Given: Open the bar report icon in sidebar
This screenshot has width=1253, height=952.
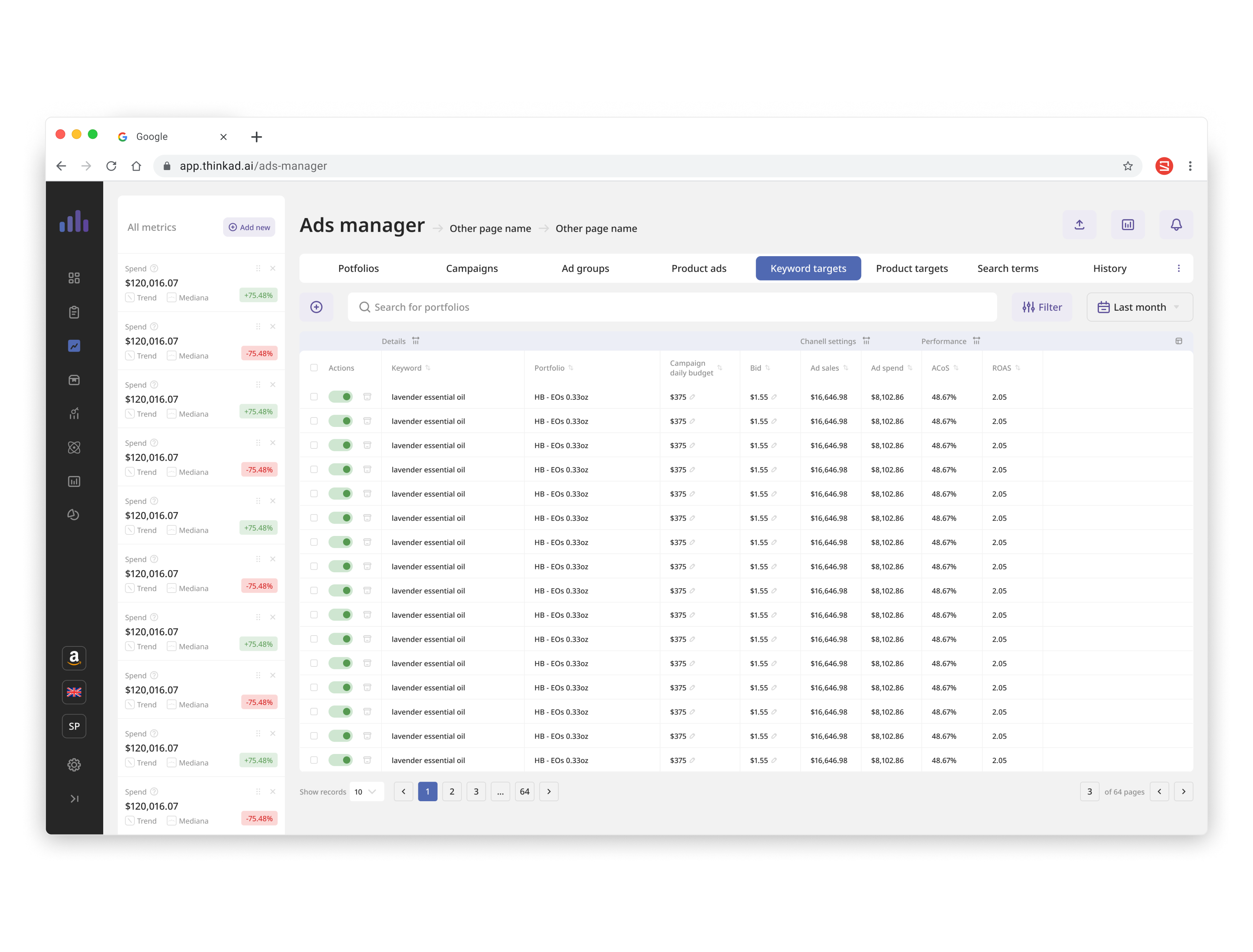Looking at the screenshot, I should coord(74,482).
